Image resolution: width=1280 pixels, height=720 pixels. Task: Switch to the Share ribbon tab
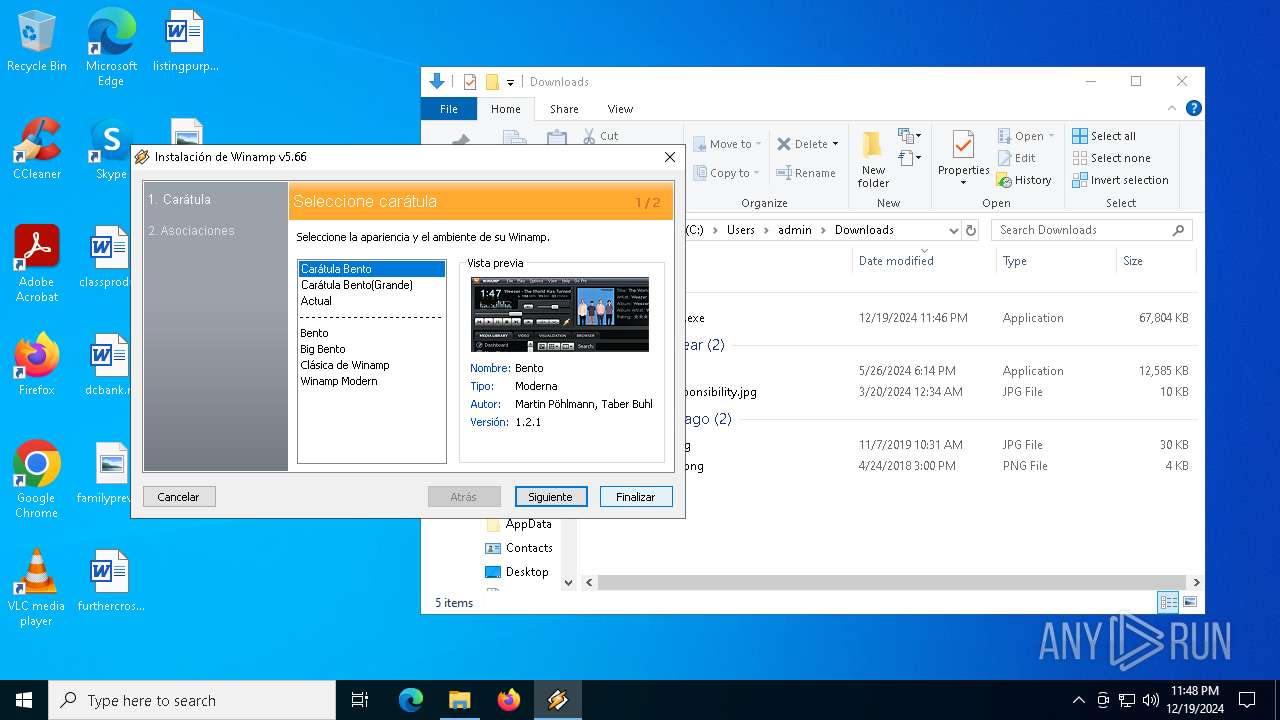[564, 109]
